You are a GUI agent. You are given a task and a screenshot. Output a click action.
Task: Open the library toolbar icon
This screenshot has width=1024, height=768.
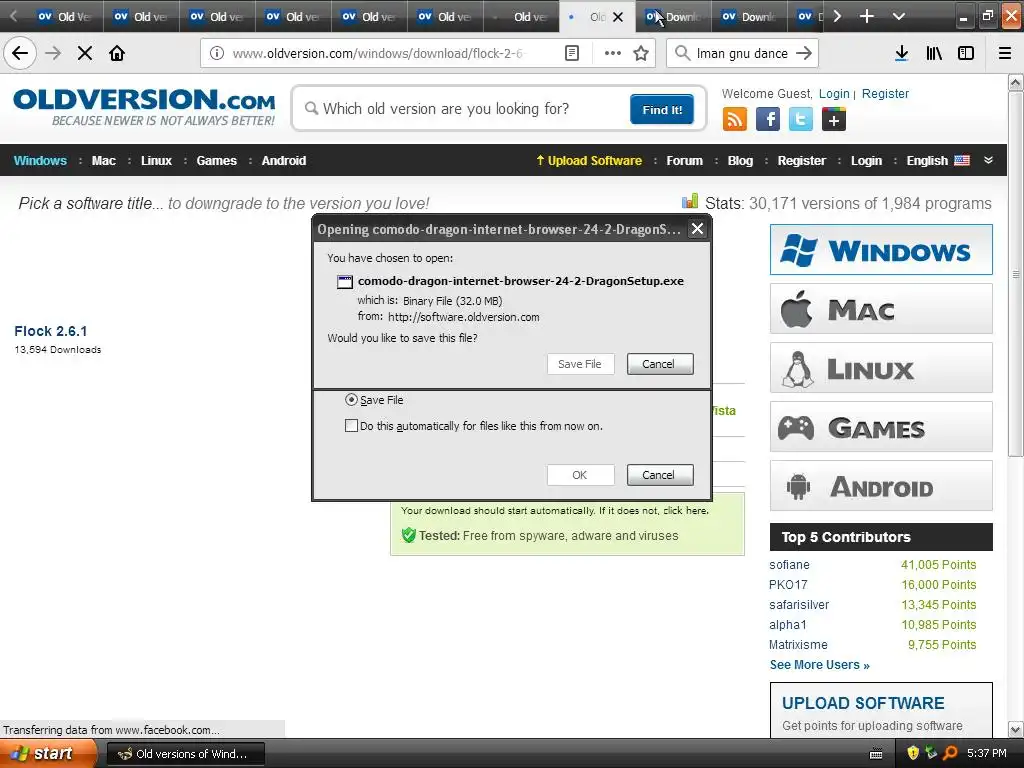(x=934, y=54)
